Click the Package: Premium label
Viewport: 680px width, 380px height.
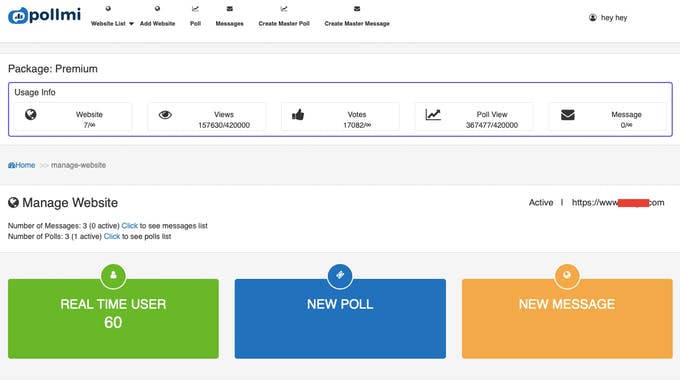pyautogui.click(x=53, y=69)
